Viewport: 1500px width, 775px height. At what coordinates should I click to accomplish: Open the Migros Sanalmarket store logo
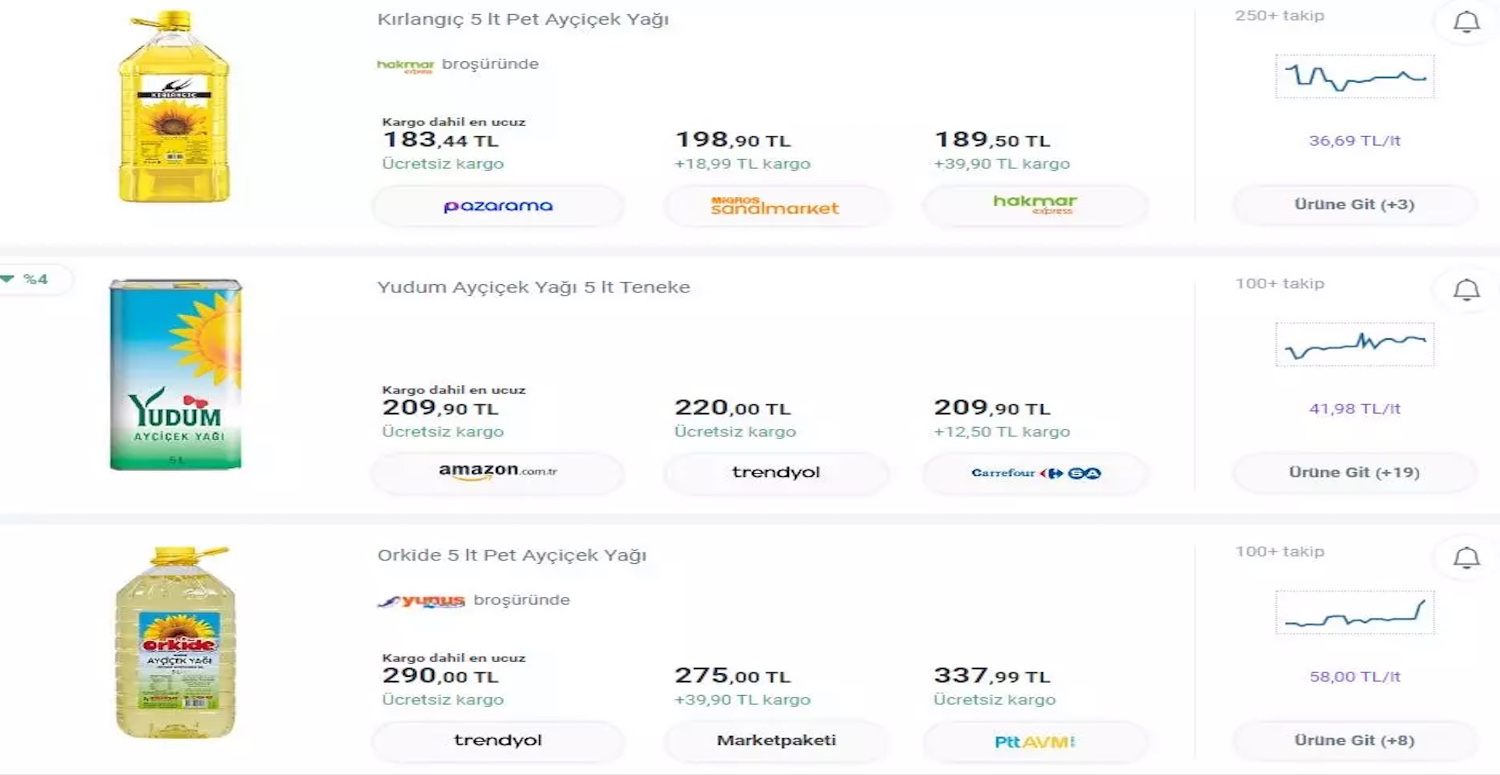click(x=776, y=205)
